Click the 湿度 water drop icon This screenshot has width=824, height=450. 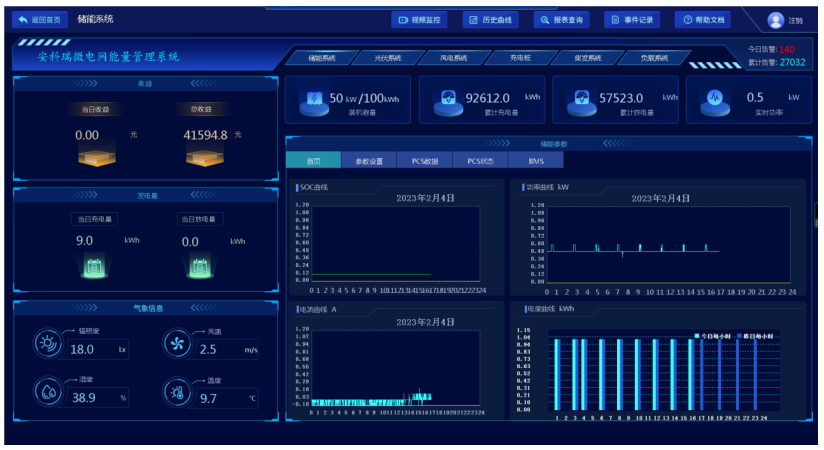[48, 392]
